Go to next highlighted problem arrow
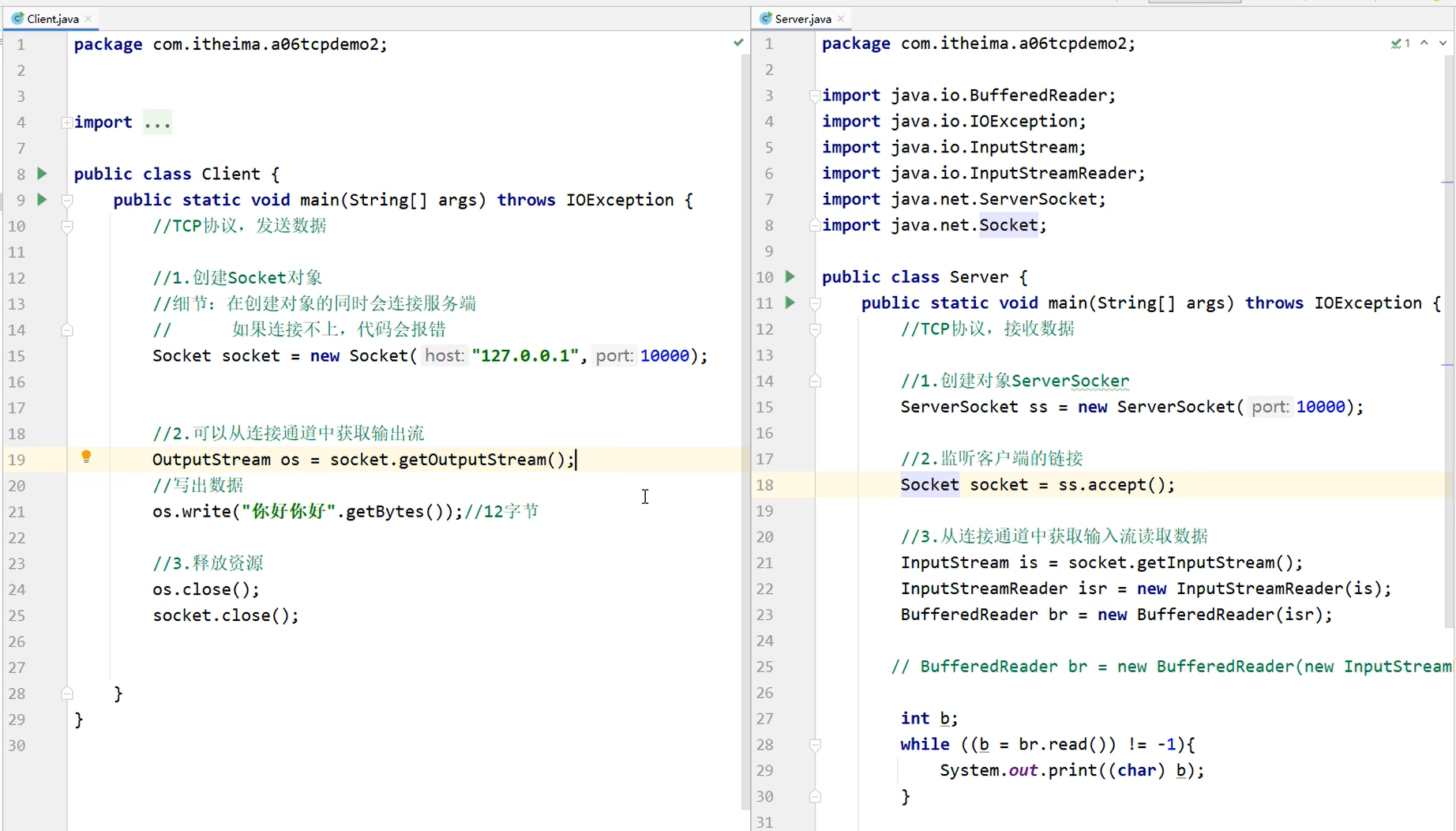The image size is (1456, 831). pyautogui.click(x=1443, y=43)
